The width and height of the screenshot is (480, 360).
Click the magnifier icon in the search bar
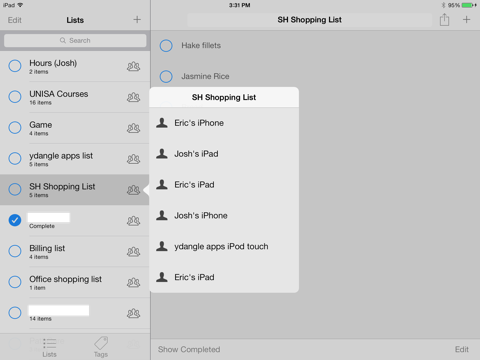click(63, 40)
